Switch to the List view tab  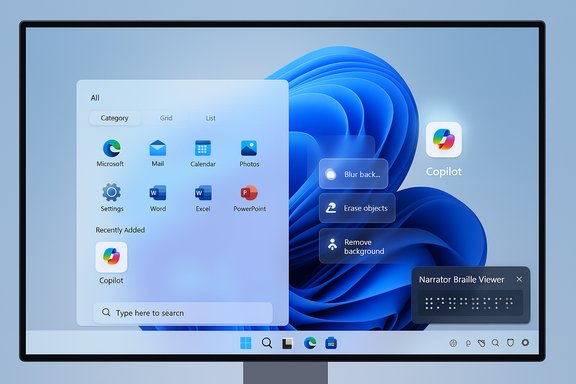click(x=210, y=118)
